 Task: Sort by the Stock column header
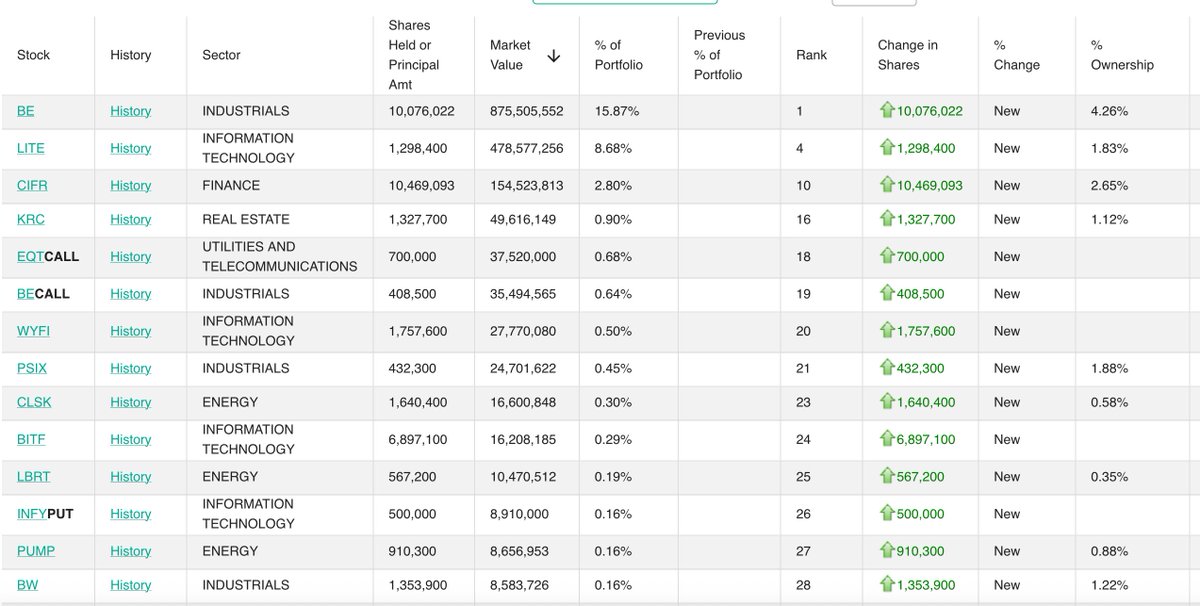tap(33, 55)
